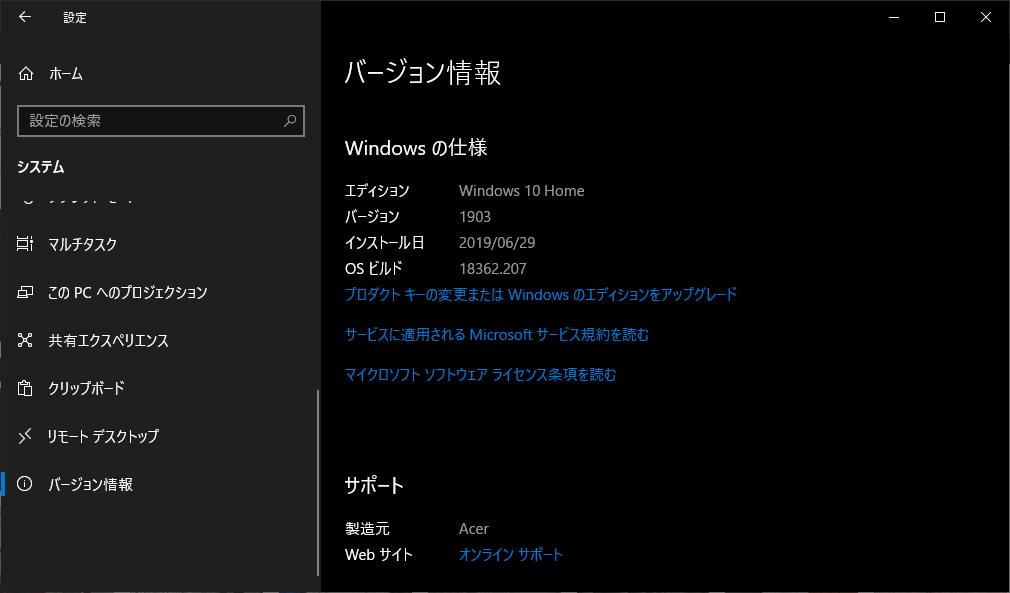The width and height of the screenshot is (1010, 593).
Task: Click the 共有エクスペリエンス shared experiences icon
Action: (26, 340)
